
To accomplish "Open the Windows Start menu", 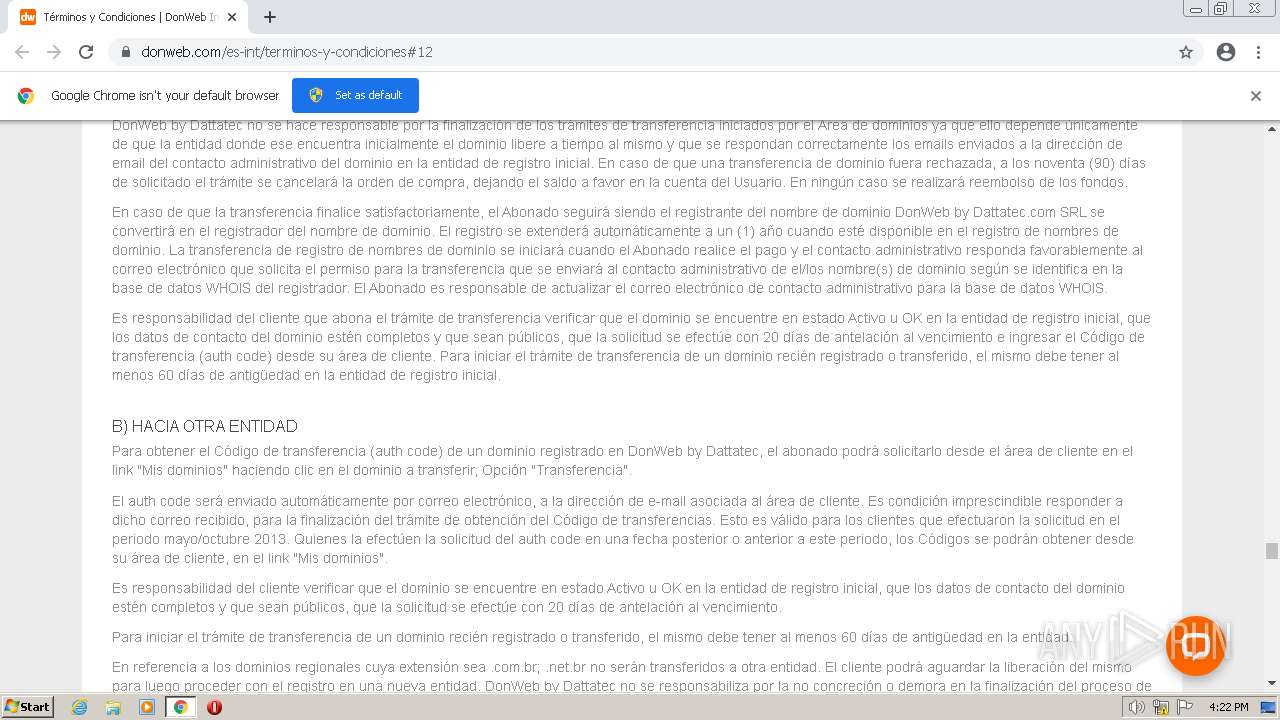I will tap(28, 706).
